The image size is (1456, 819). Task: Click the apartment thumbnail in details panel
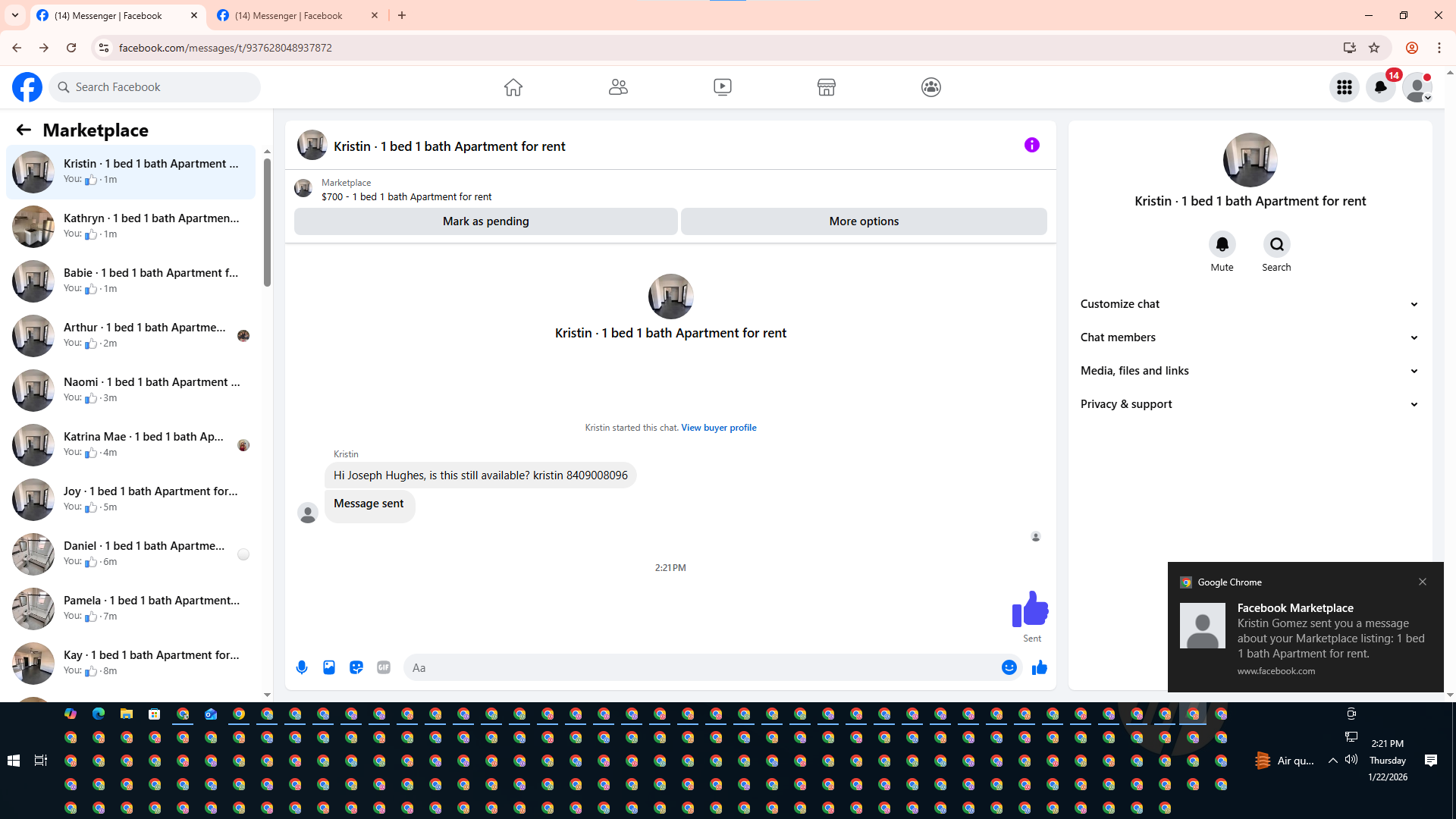click(1250, 160)
